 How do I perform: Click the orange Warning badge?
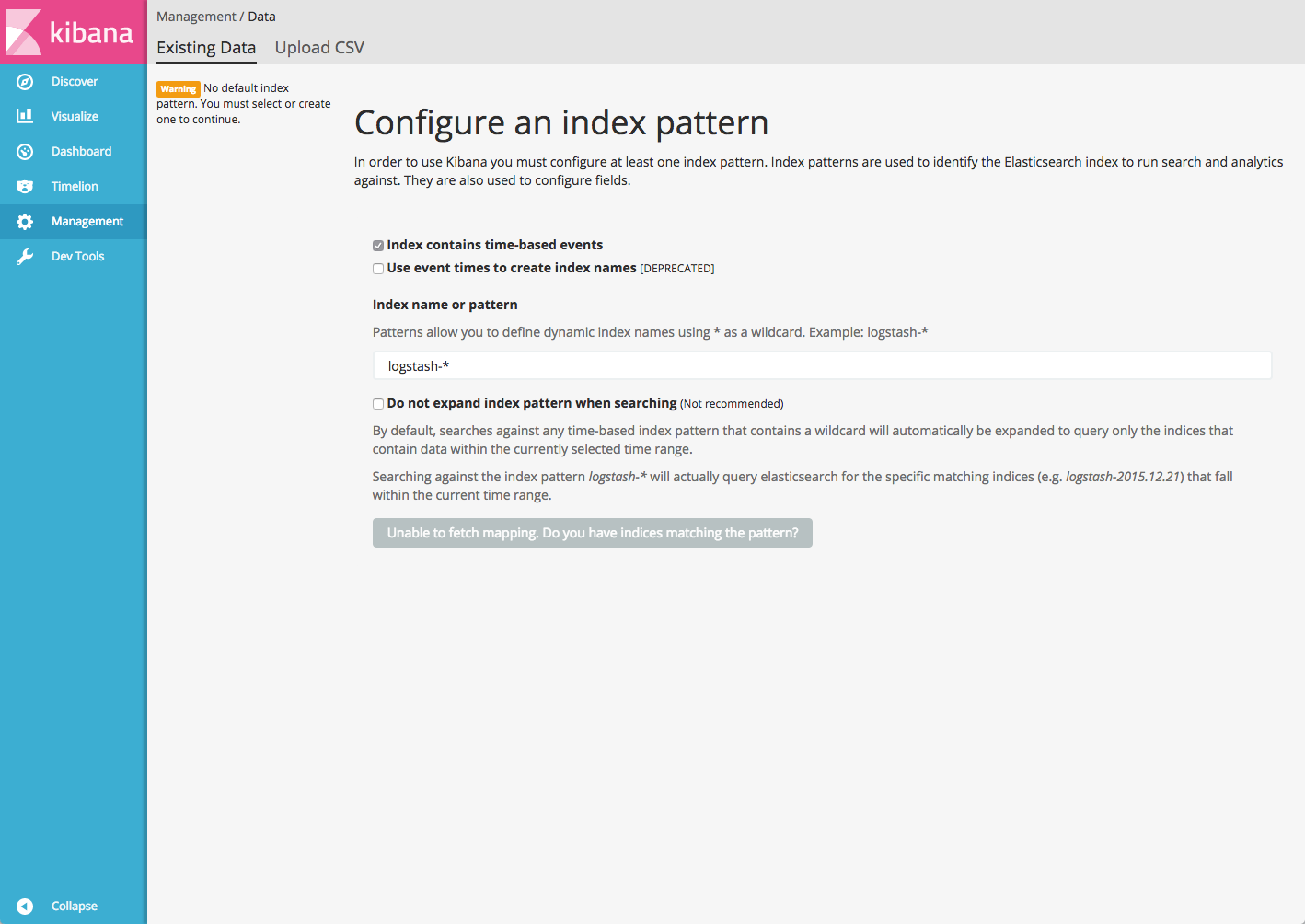[x=179, y=89]
